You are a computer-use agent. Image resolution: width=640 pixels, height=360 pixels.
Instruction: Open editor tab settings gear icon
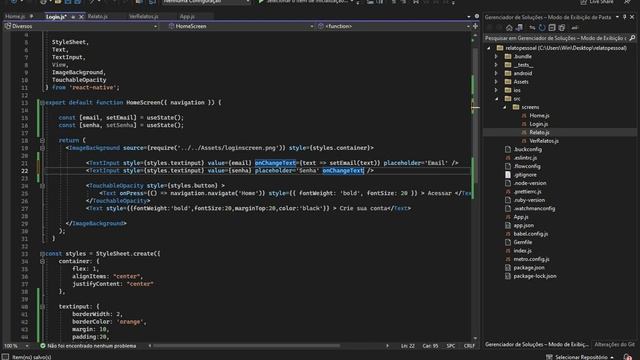click(477, 16)
